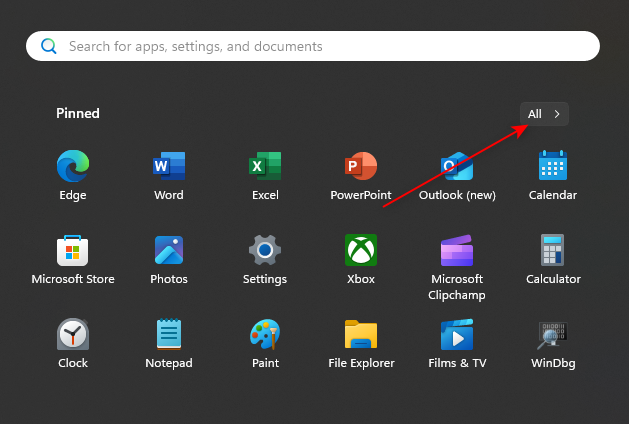The height and width of the screenshot is (424, 629).
Task: Open the Settings gear icon
Action: tap(265, 250)
